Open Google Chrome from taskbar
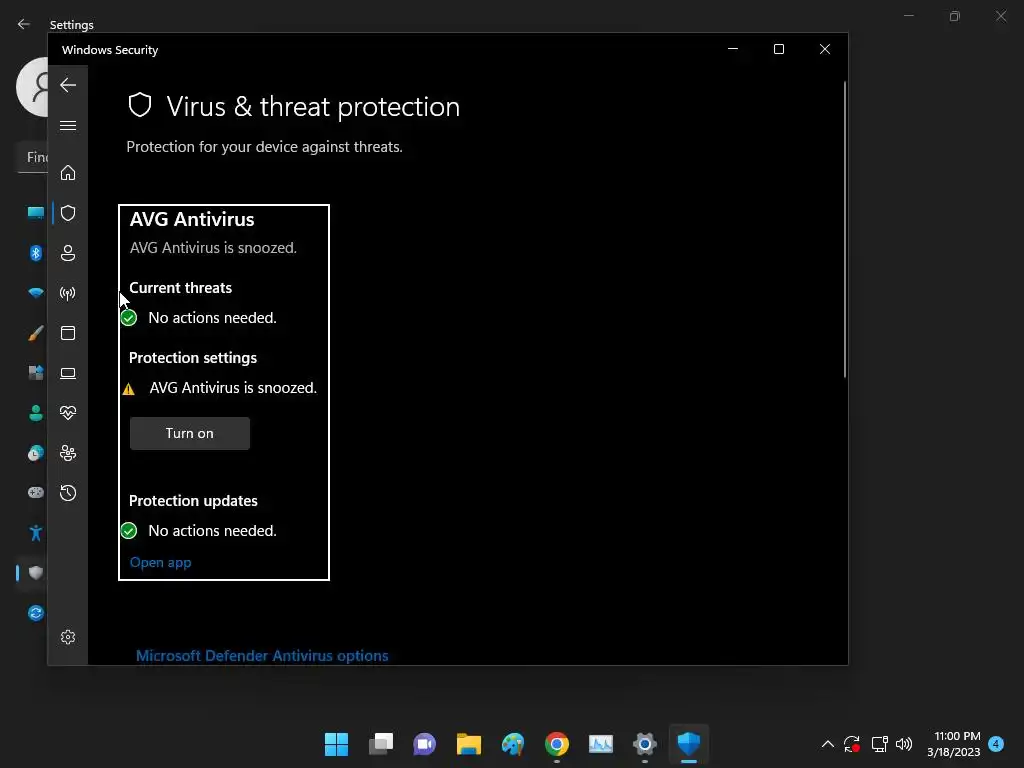This screenshot has height=768, width=1024. tap(556, 744)
